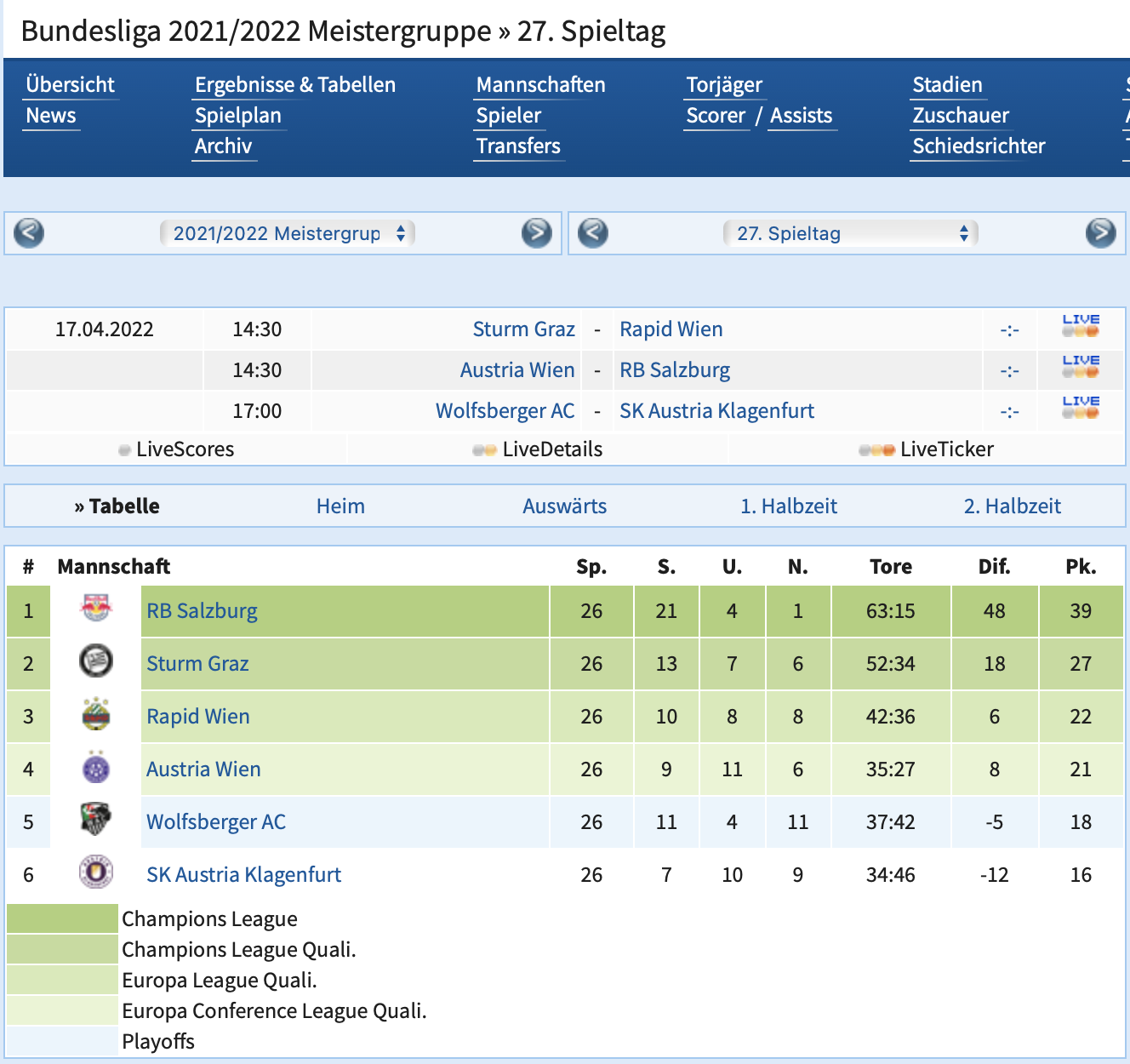Click SK Austria Klagenfurt in fixtures list
The width and height of the screenshot is (1130, 1064).
716,411
